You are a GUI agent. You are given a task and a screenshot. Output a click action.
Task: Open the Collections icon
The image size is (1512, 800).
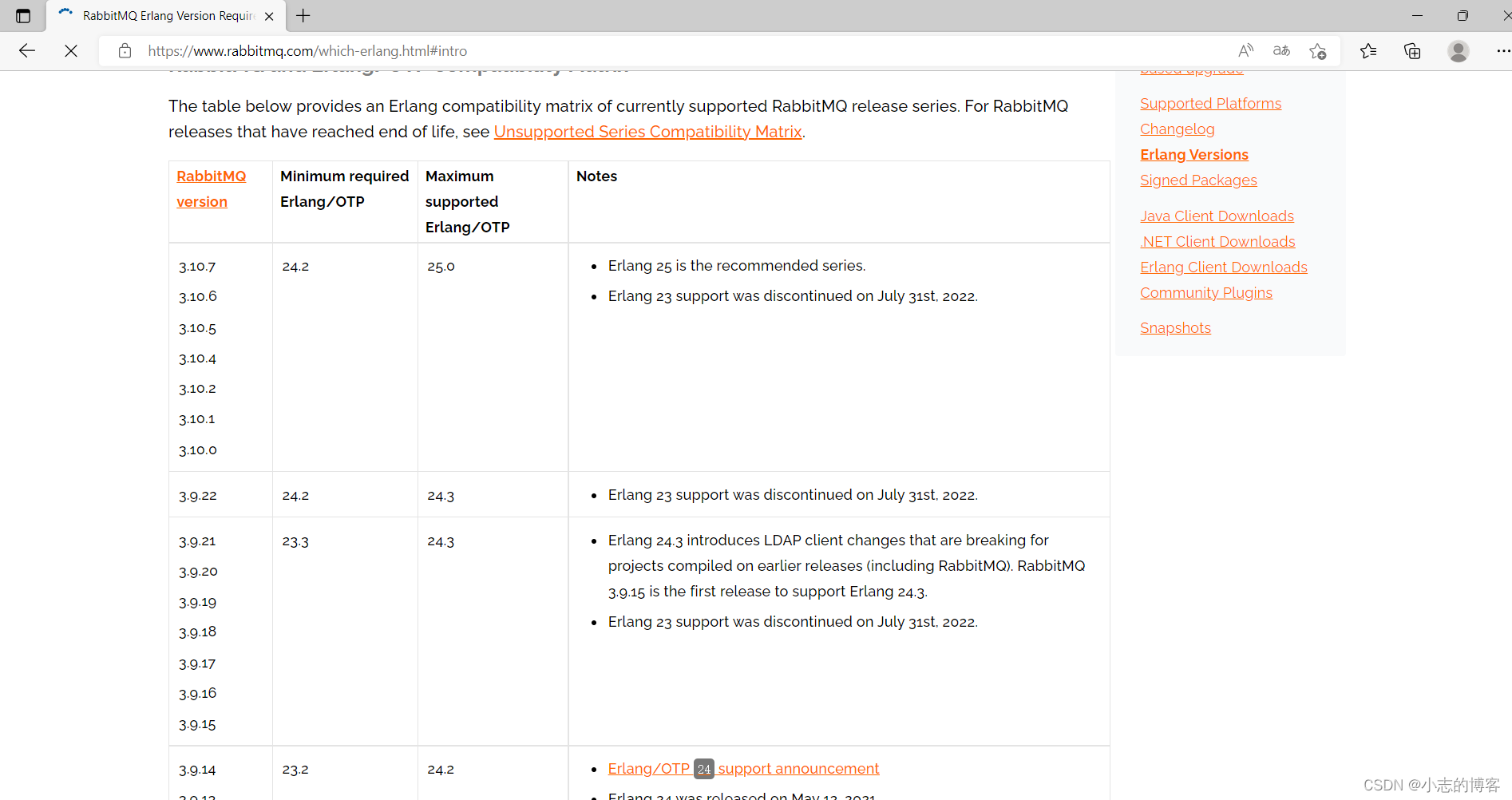1412,51
